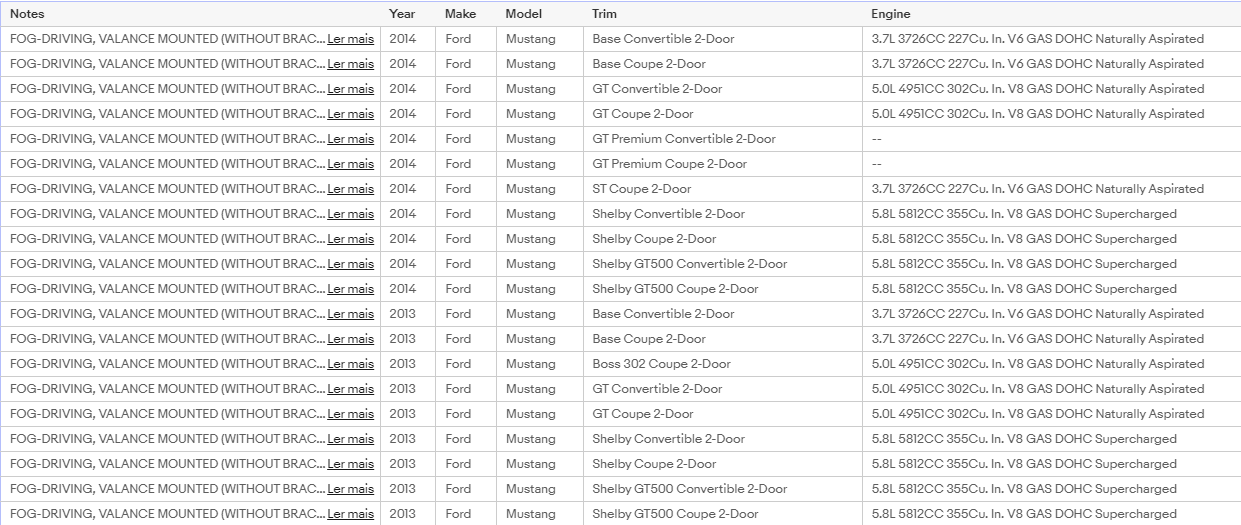Click Ler mais for 2013 Shelby GT500 Coupe
1241x525 pixels.
[x=351, y=514]
